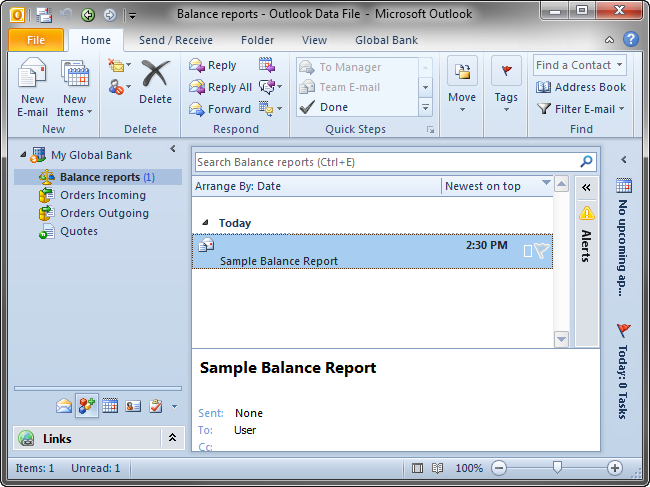Open the Address Book

pyautogui.click(x=581, y=87)
